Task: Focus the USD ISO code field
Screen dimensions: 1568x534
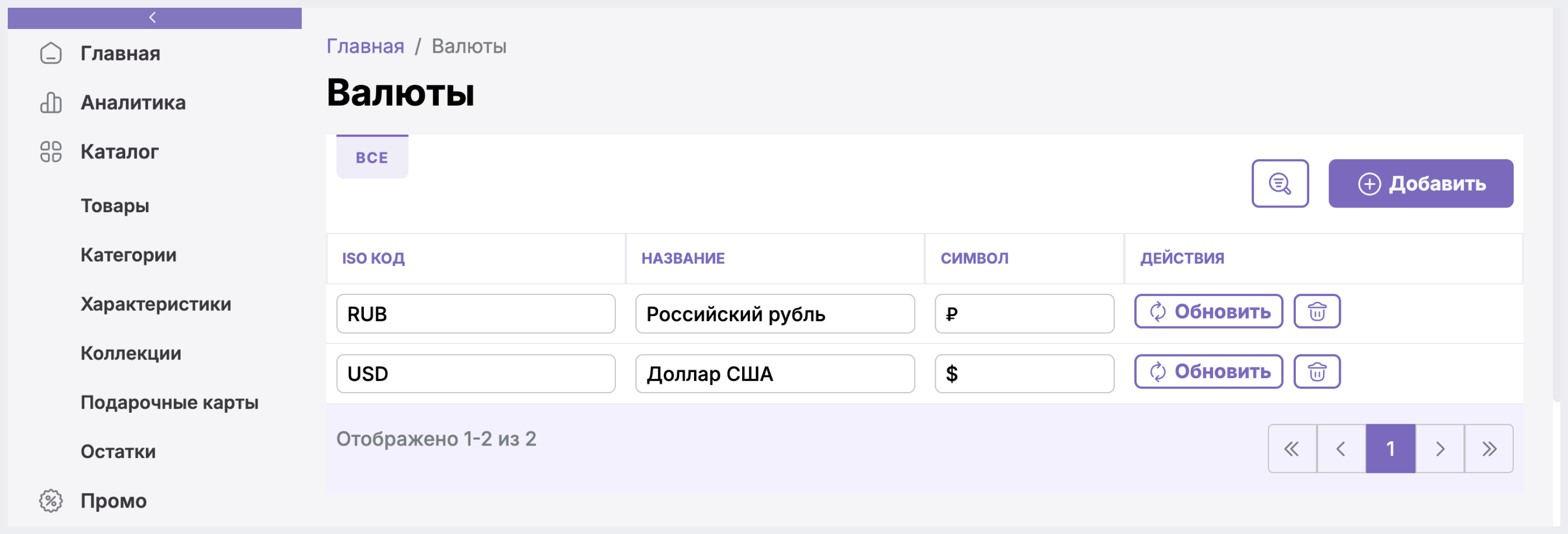Action: click(x=476, y=373)
